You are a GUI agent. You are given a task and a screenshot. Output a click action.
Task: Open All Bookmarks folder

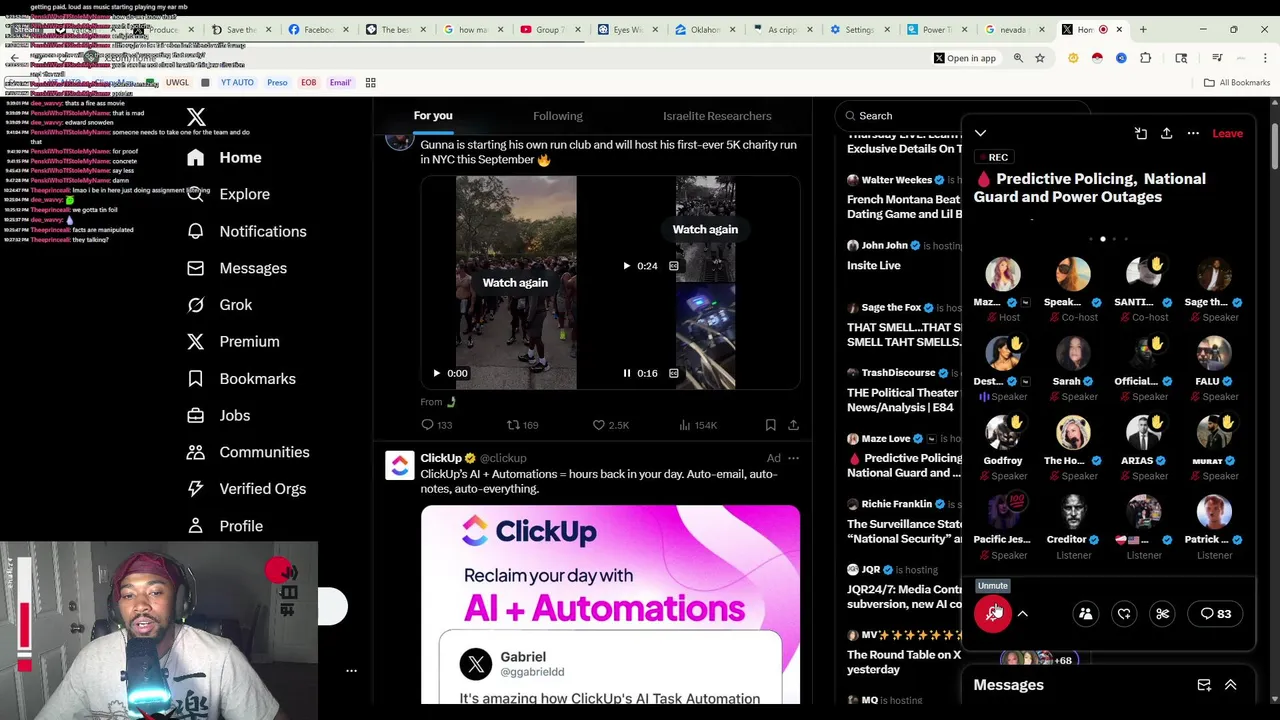[1237, 82]
